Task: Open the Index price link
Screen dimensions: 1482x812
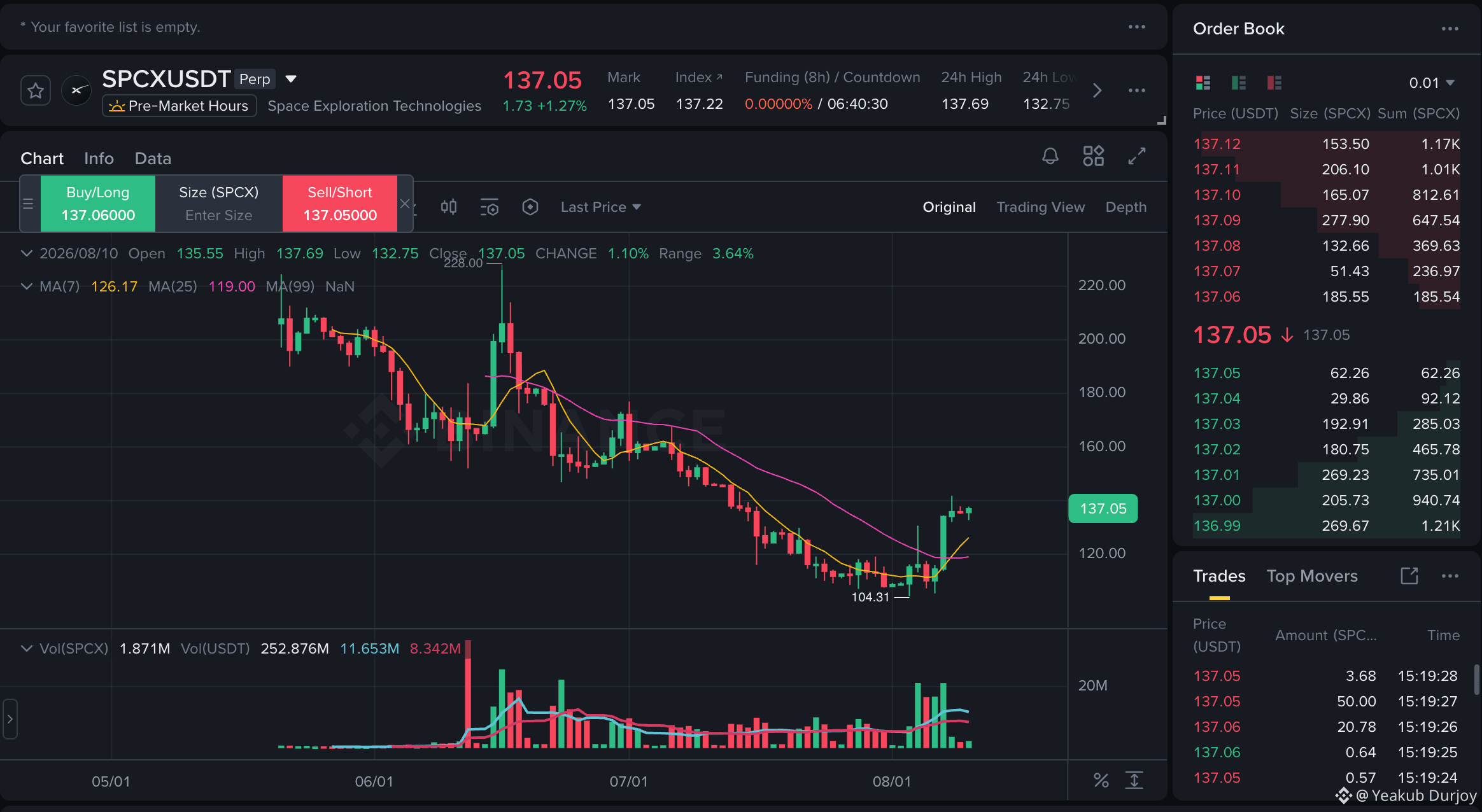Action: point(699,77)
